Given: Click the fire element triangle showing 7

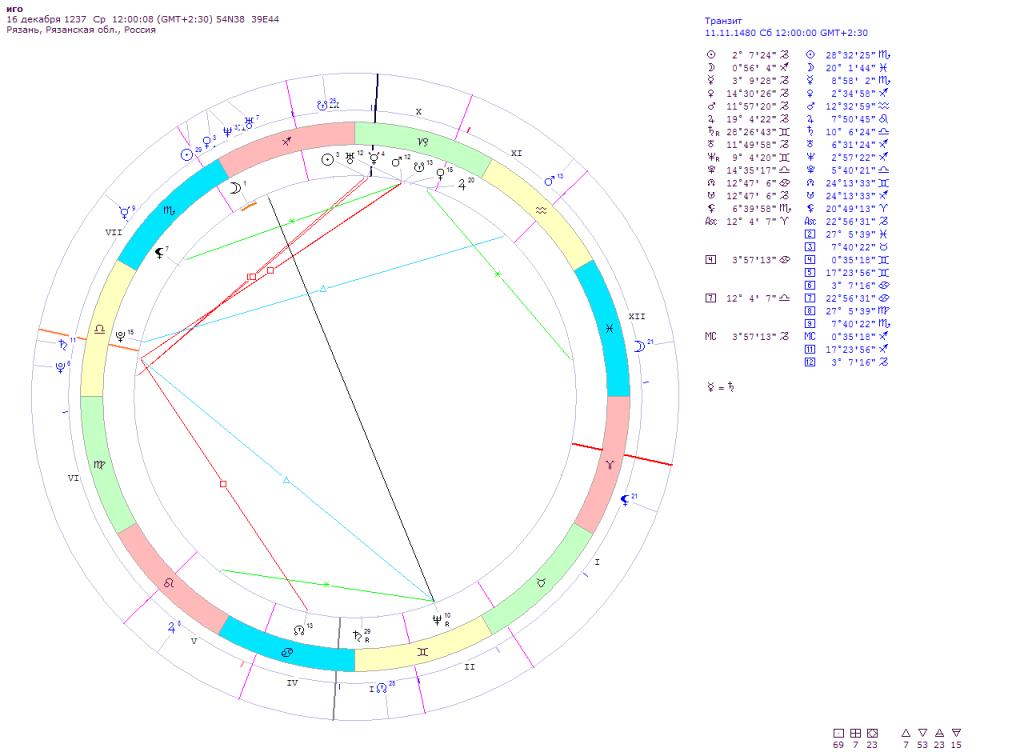Looking at the screenshot, I should (906, 732).
